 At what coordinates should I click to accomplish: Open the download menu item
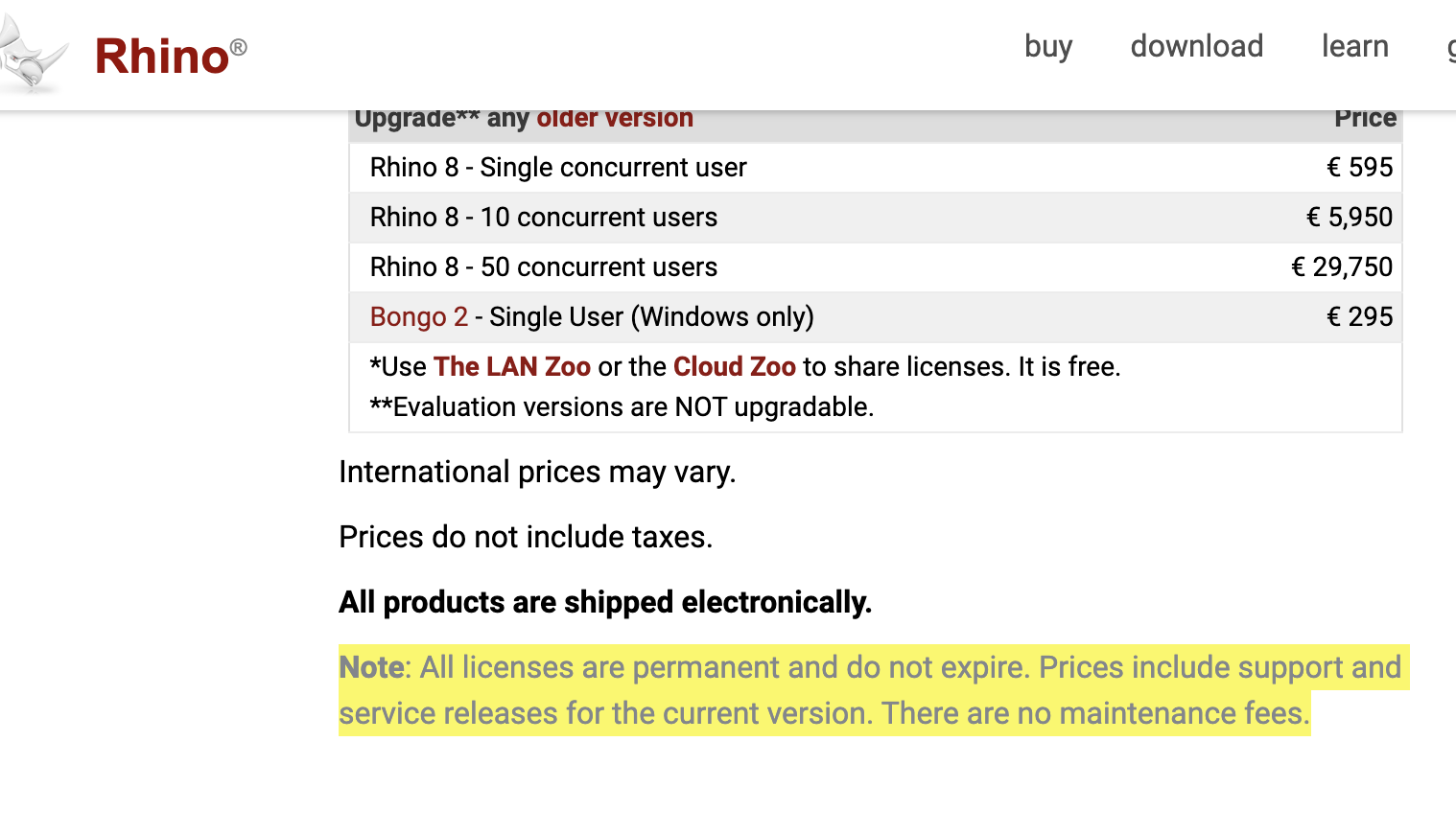pyautogui.click(x=1196, y=46)
